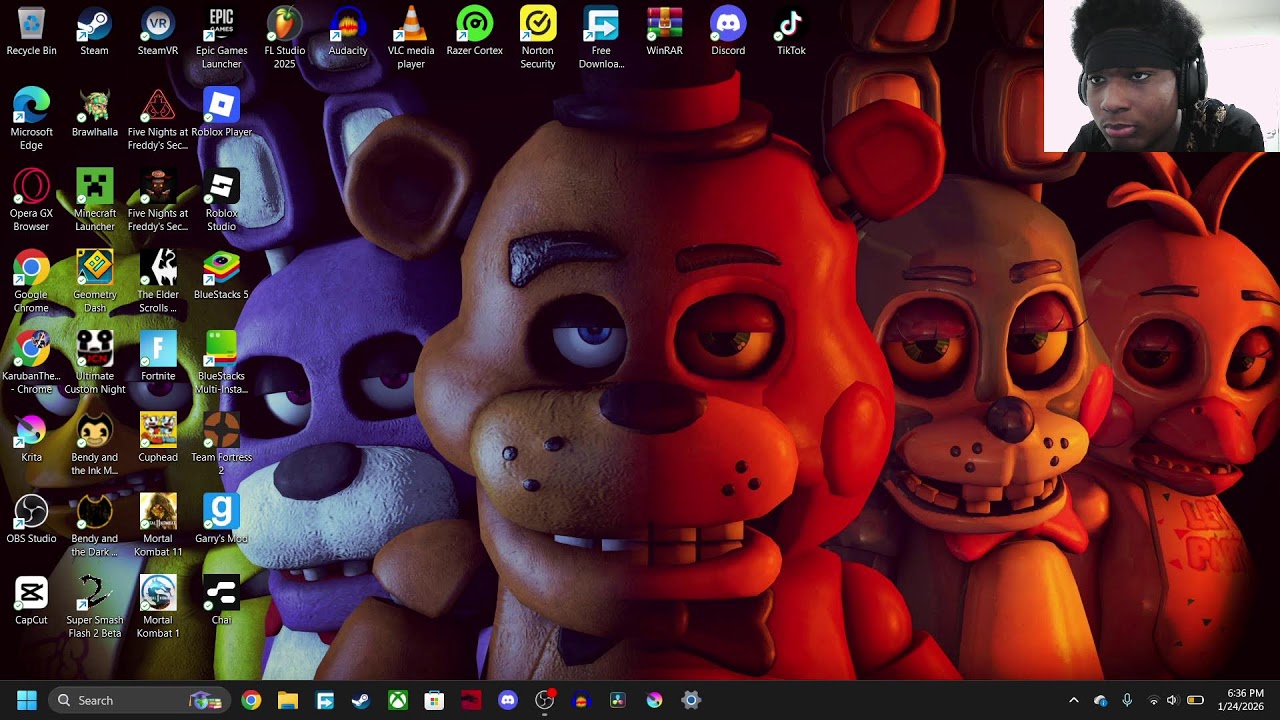Launch the Krita desktop shortcut
Image resolution: width=1280 pixels, height=720 pixels.
coord(31,438)
